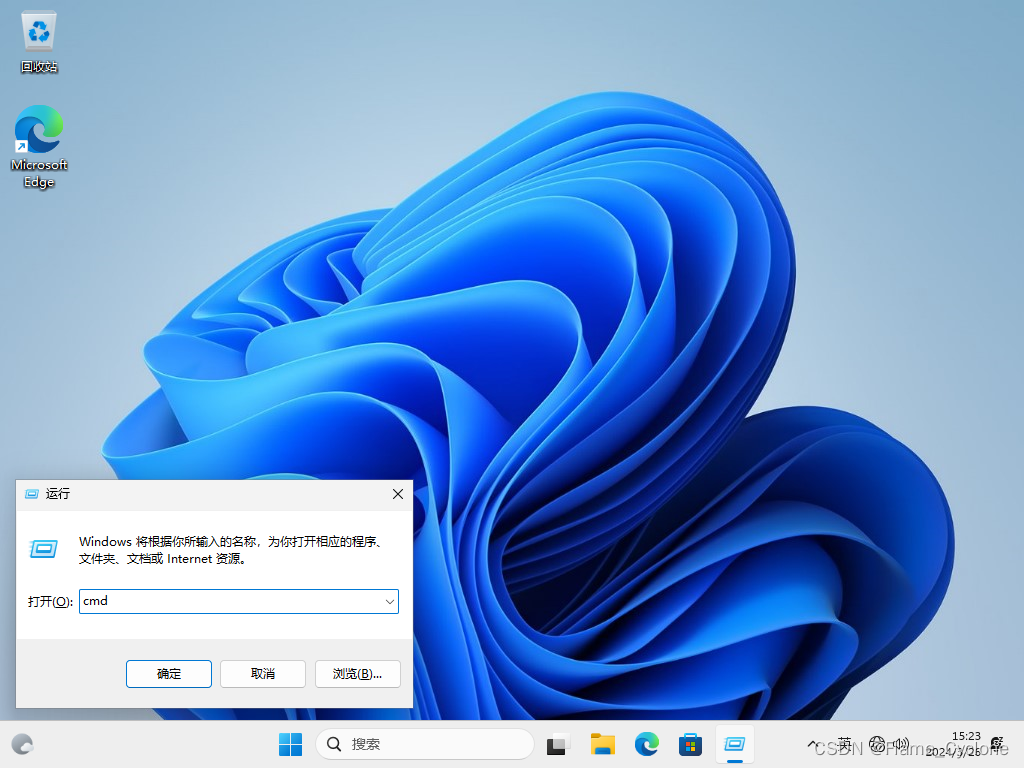Viewport: 1024px width, 768px height.
Task: Switch input language via 英 indicator
Action: tap(844, 743)
